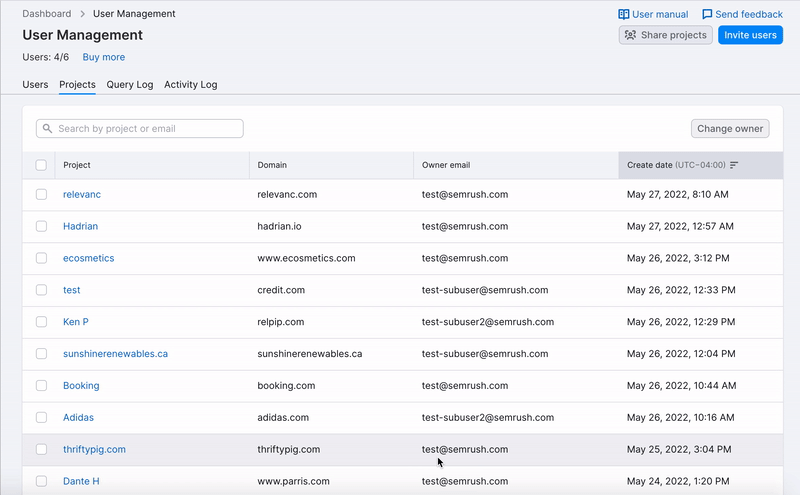Click the Create date sort icon
Viewport: 800px width, 495px height.
pos(734,165)
